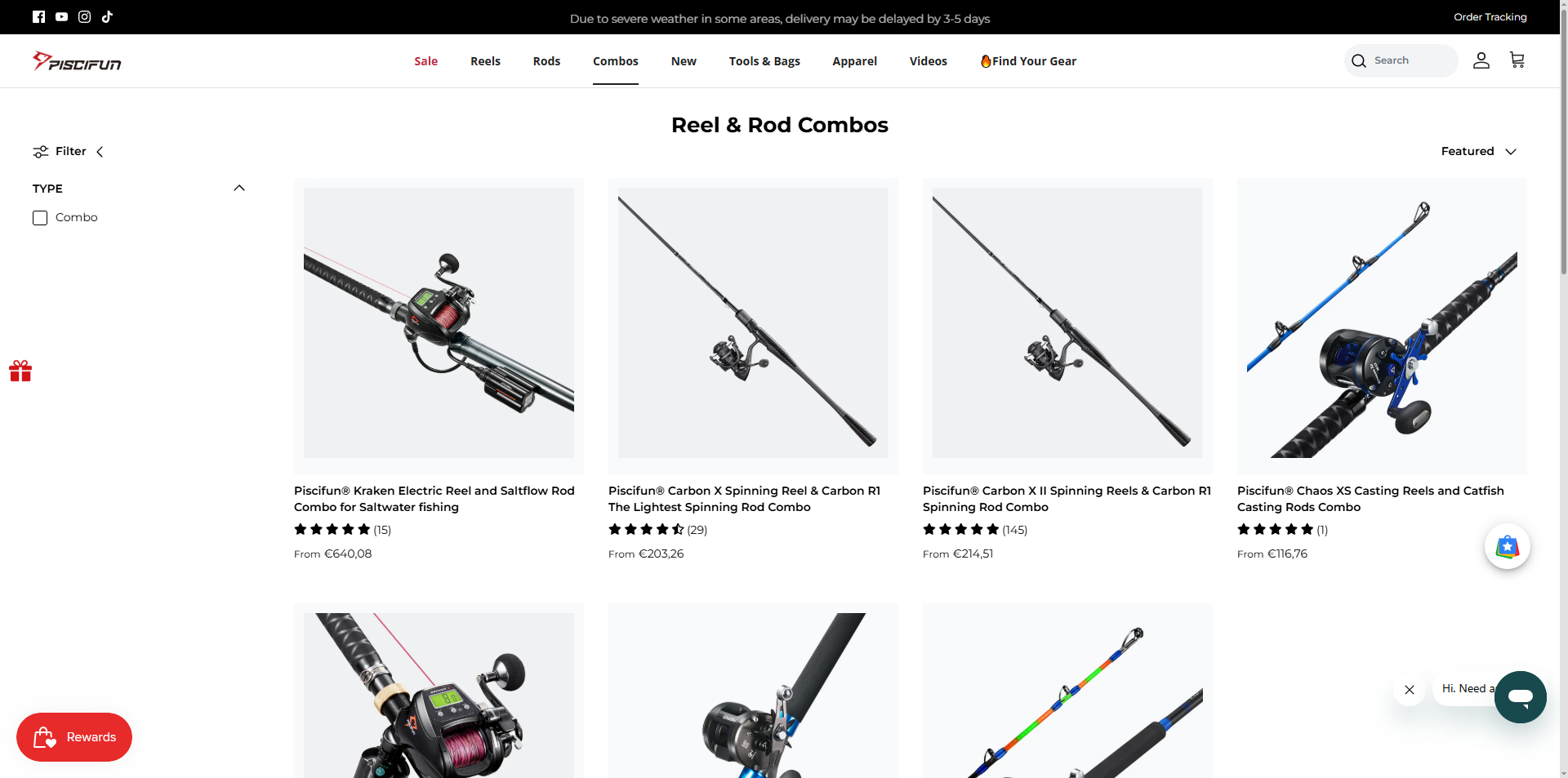Collapse the Filter sidebar panel
Screen dimensions: 1568x778
69,152
